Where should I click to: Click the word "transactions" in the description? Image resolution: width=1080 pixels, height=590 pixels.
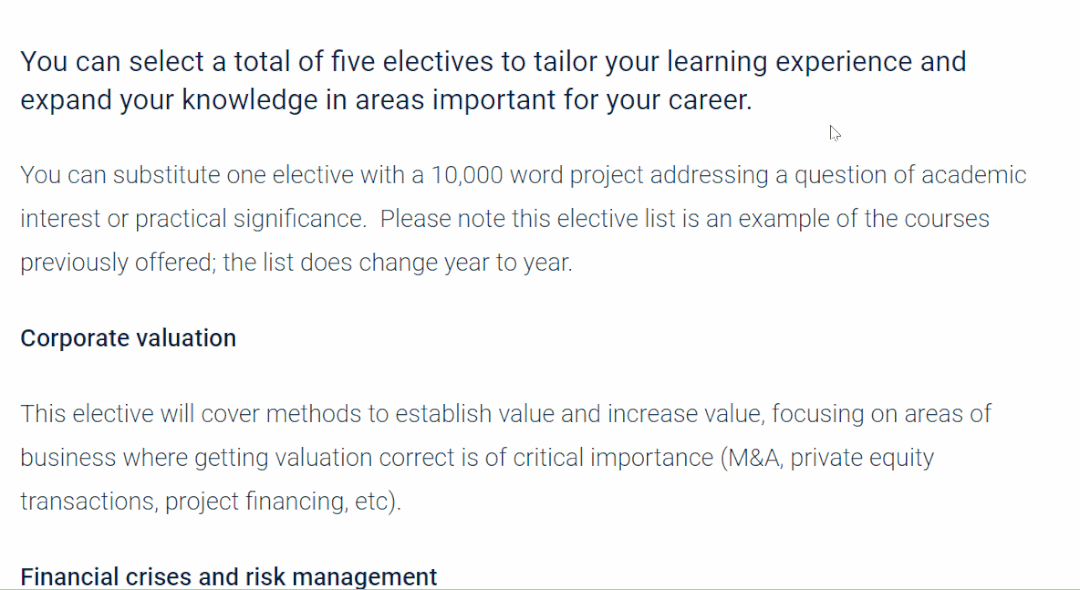coord(87,501)
